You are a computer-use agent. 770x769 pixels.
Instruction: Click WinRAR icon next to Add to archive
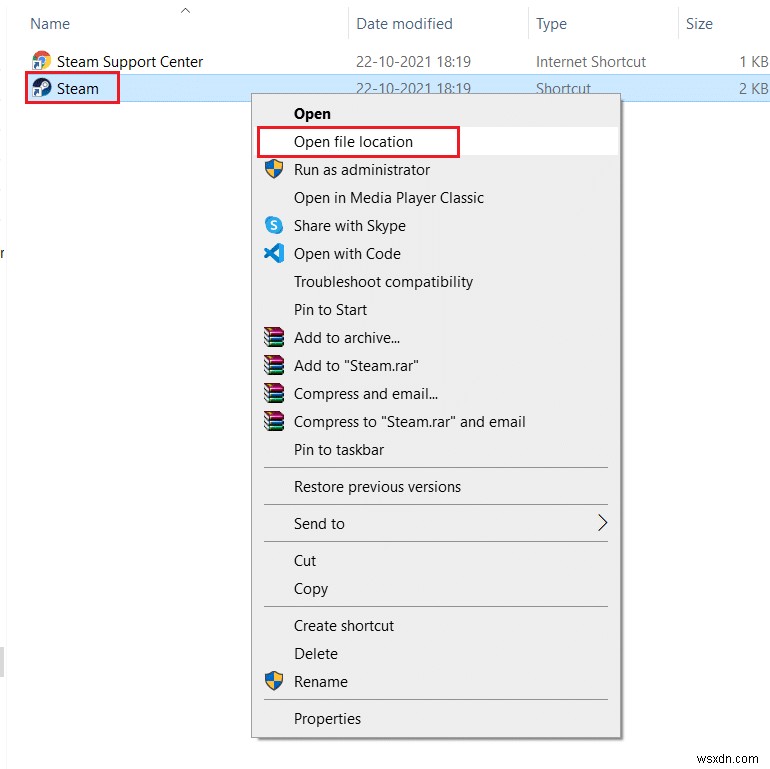(274, 337)
